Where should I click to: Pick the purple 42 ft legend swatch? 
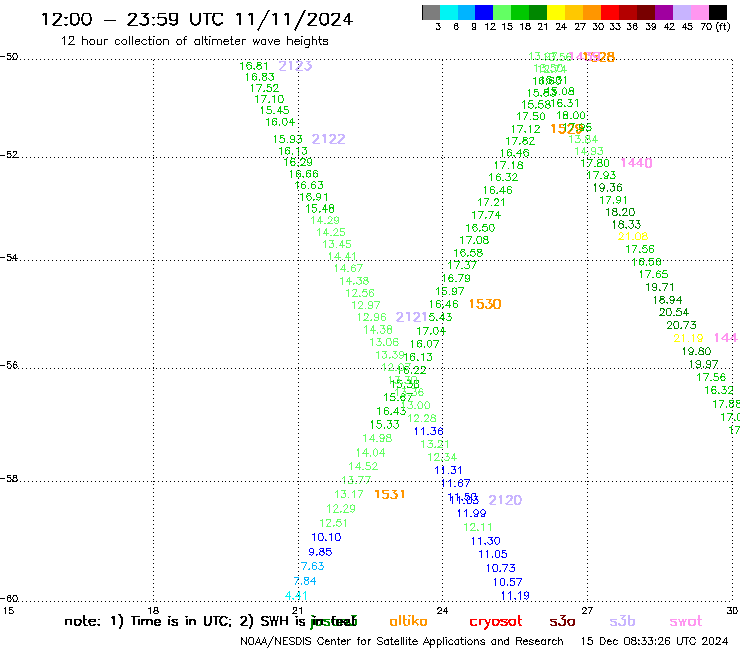[x=664, y=12]
